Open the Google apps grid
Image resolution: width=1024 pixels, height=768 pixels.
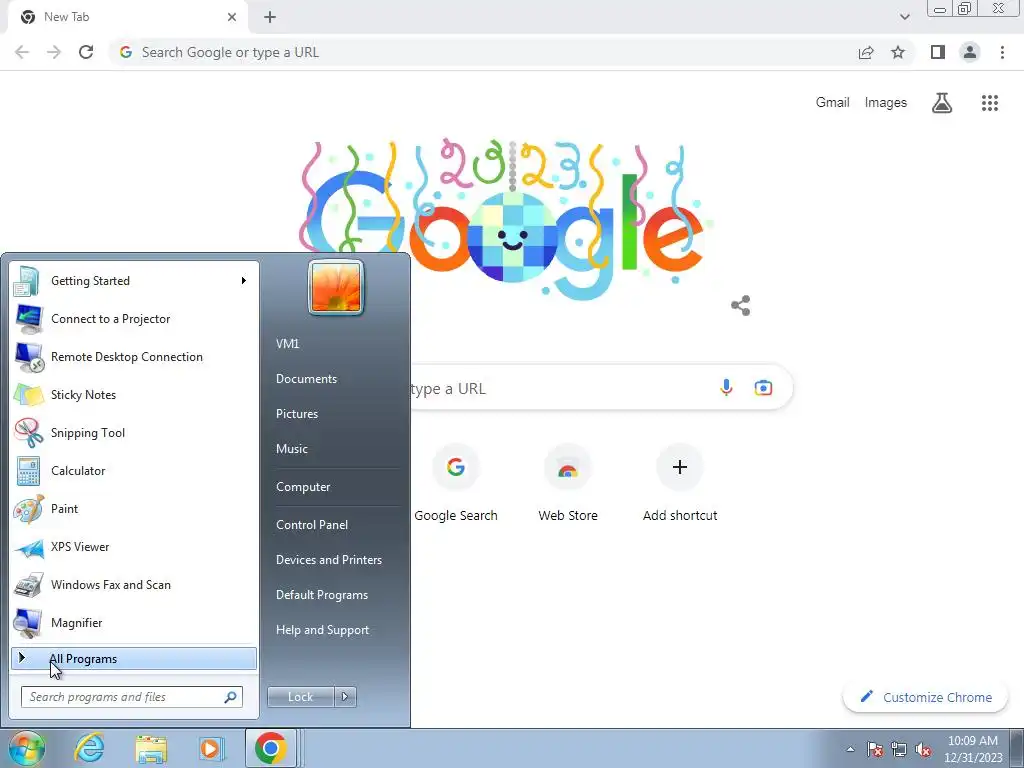[989, 103]
